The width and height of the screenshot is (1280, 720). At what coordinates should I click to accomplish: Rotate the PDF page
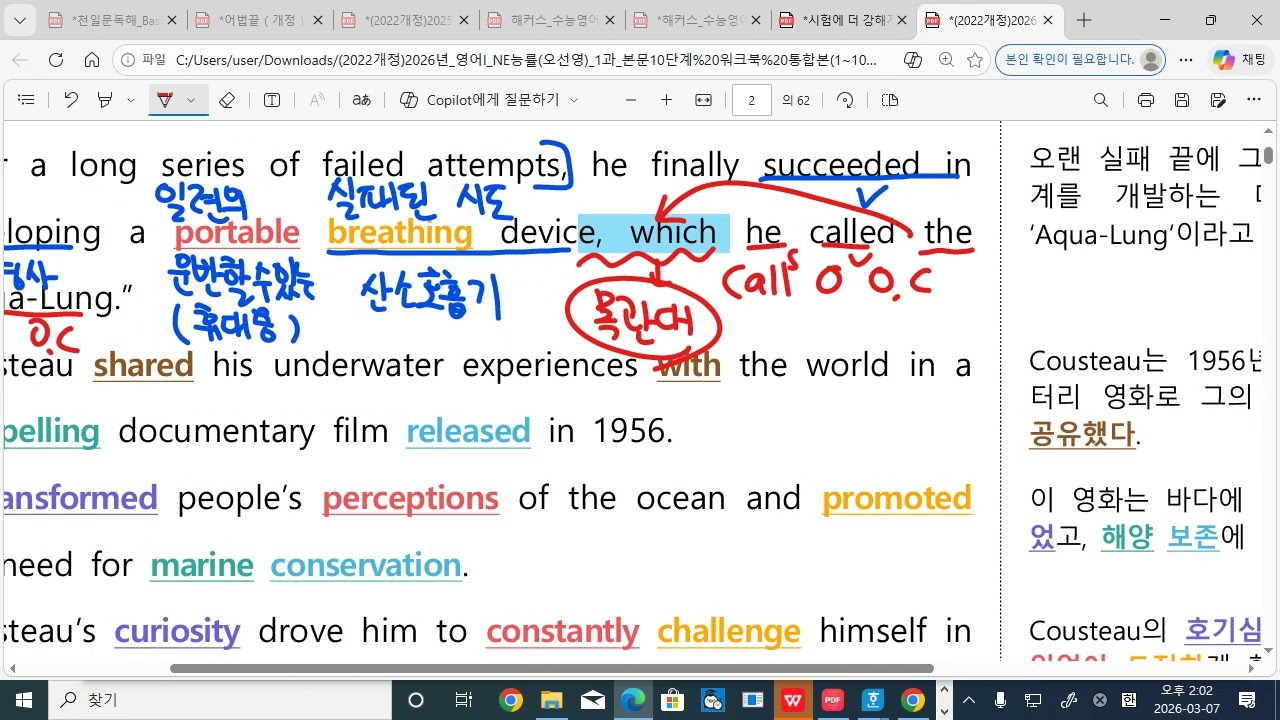point(846,100)
